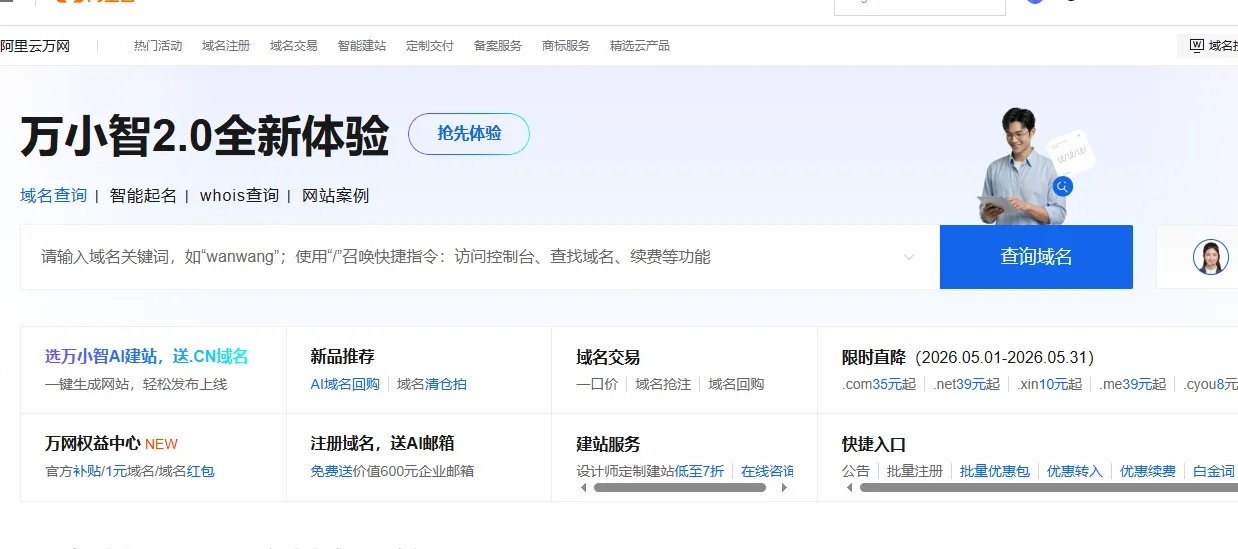Open 设计师定制建站低至7折 link
1238x549 pixels.
pyautogui.click(x=650, y=471)
